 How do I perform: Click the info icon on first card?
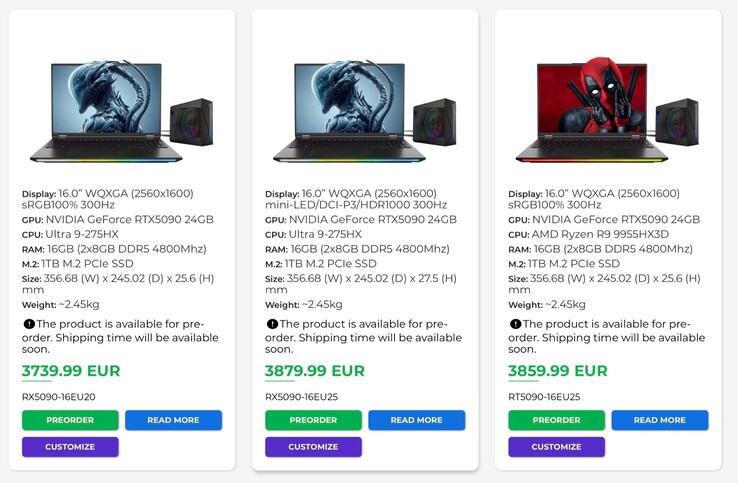click(x=28, y=324)
